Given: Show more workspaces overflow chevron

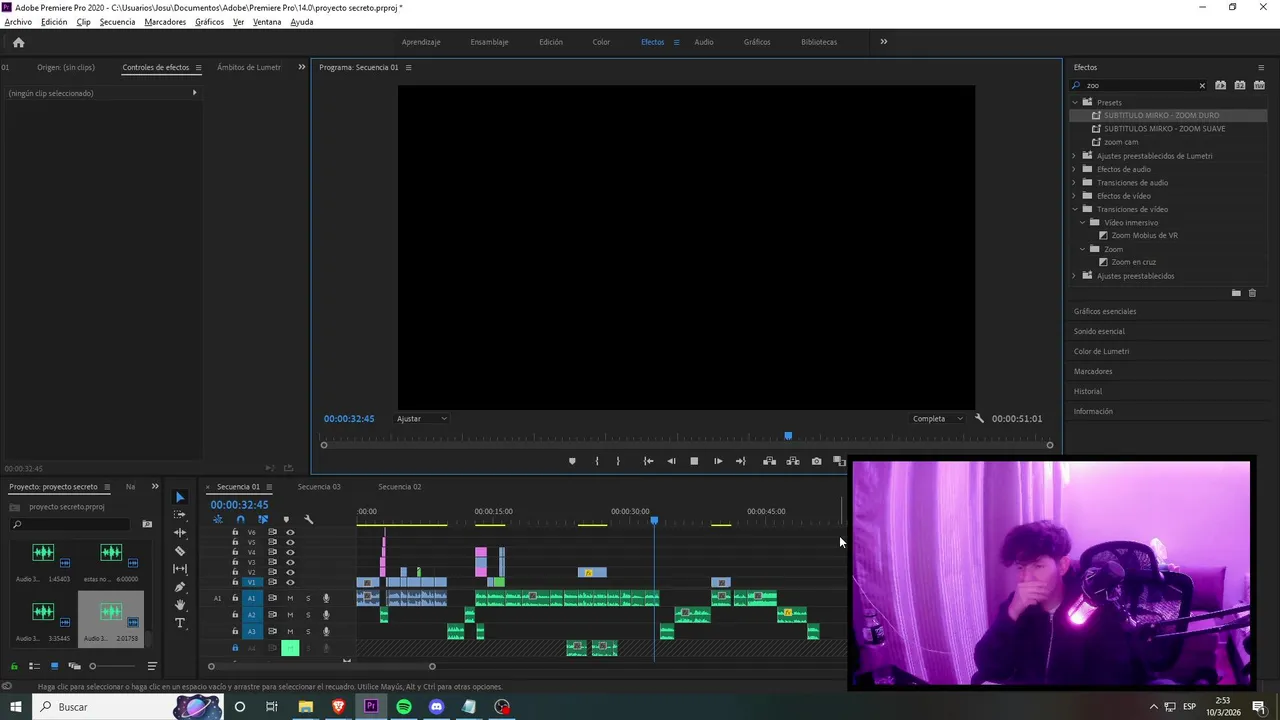Looking at the screenshot, I should [x=883, y=42].
